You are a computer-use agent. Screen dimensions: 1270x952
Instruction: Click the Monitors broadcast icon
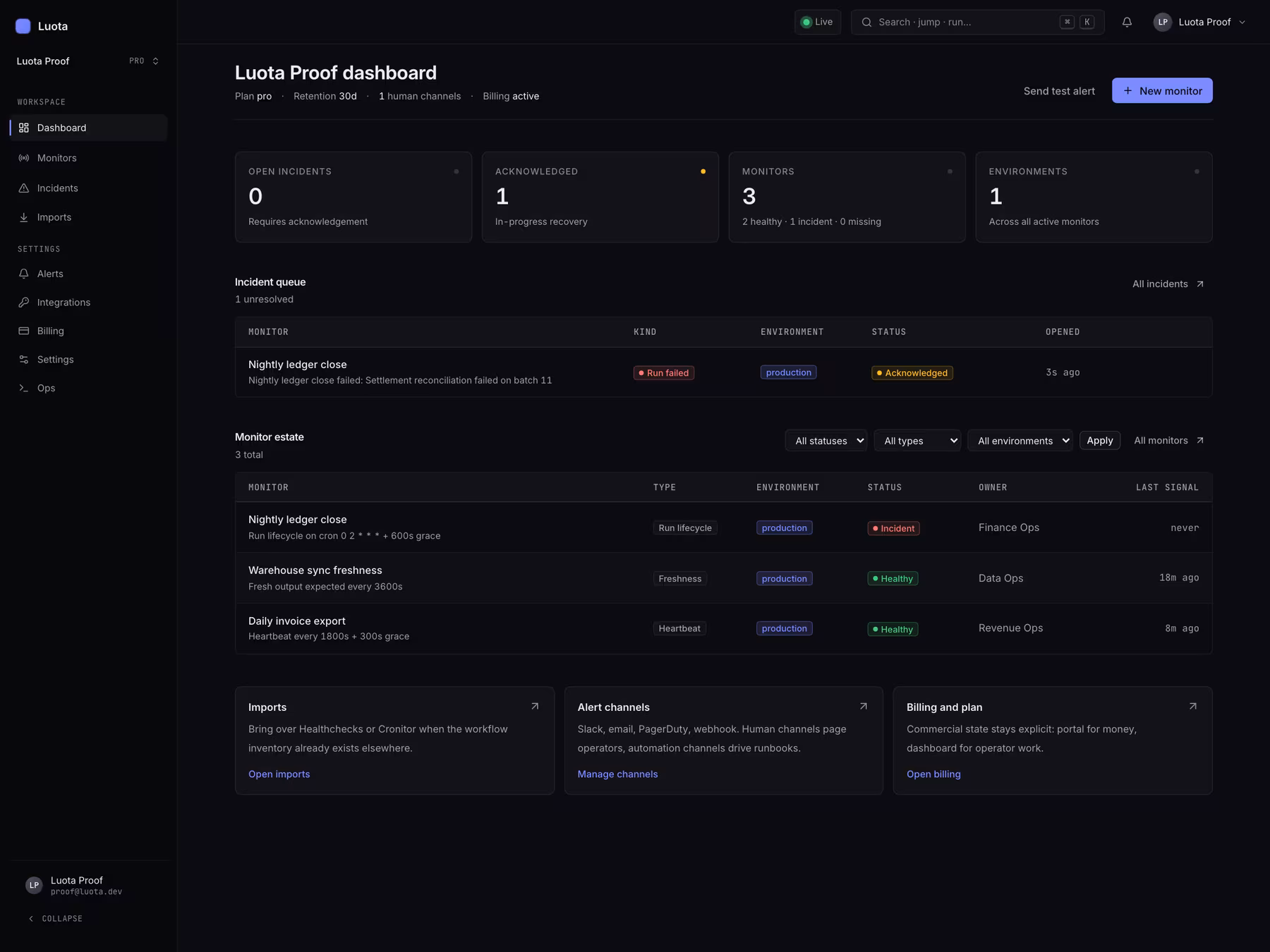pyautogui.click(x=24, y=158)
